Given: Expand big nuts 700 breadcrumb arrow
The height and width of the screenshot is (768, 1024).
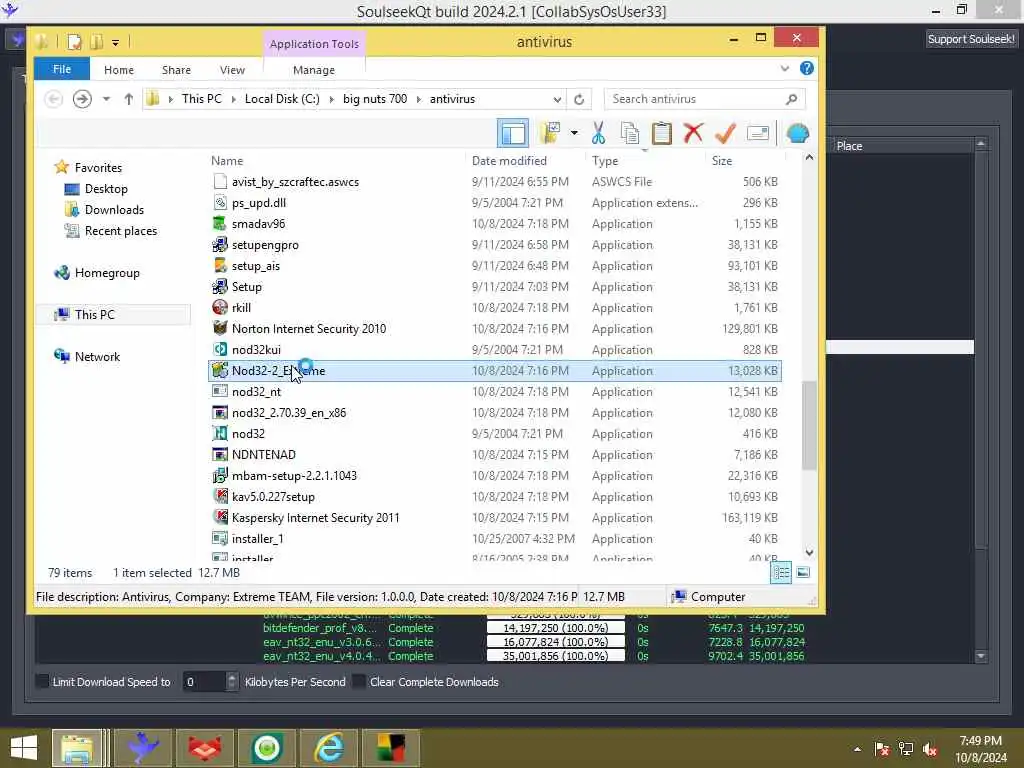Looking at the screenshot, I should point(418,99).
